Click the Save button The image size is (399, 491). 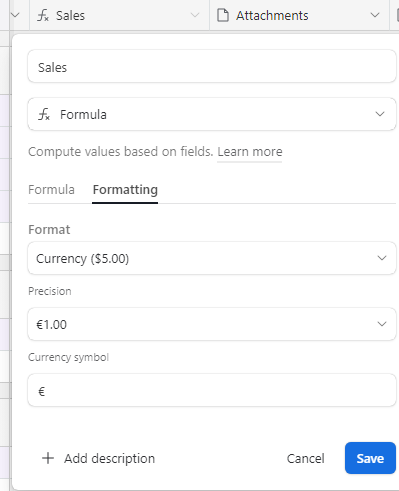(370, 458)
